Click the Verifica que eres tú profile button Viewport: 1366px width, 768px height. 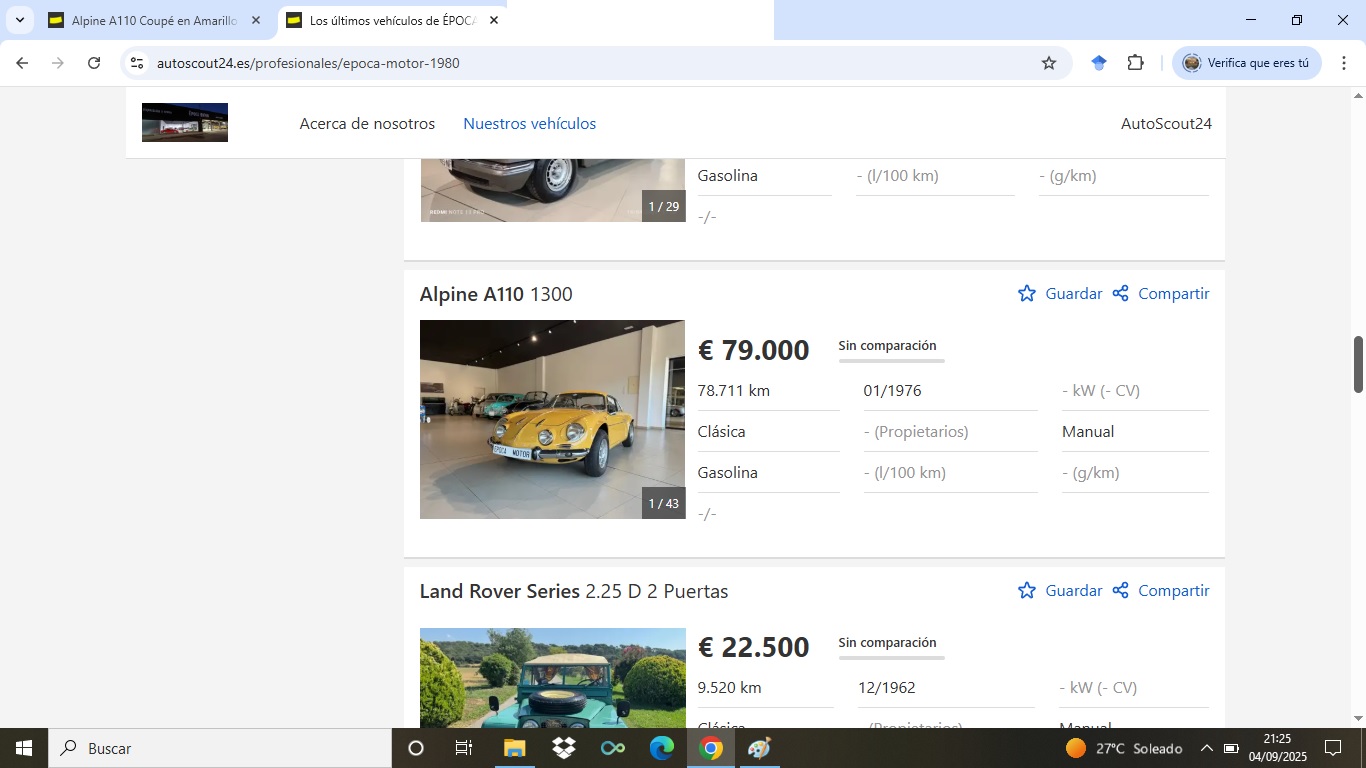coord(1247,63)
